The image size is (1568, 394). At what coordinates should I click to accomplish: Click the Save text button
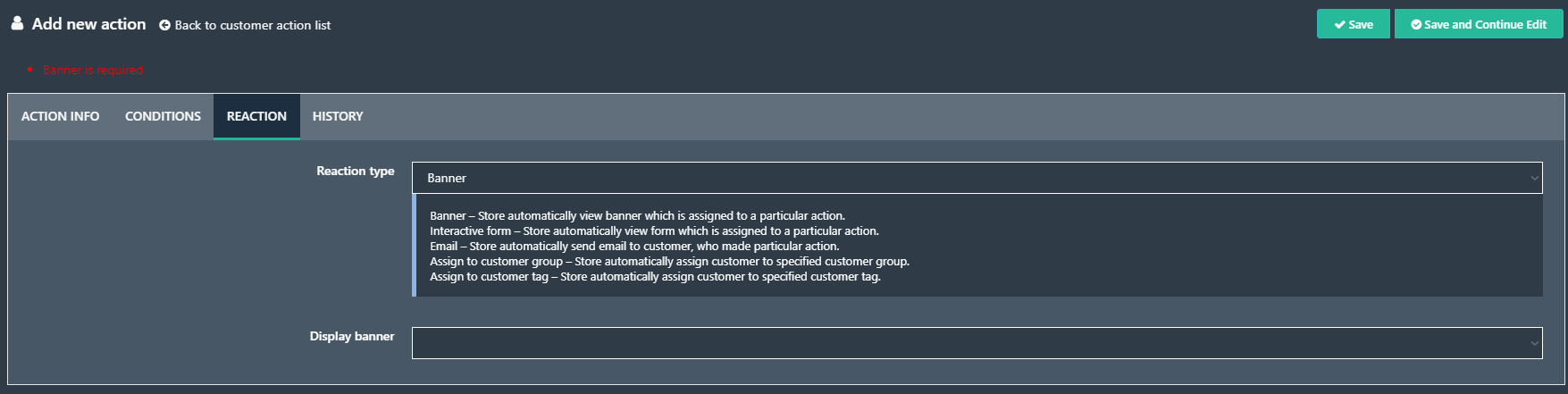pos(1361,25)
